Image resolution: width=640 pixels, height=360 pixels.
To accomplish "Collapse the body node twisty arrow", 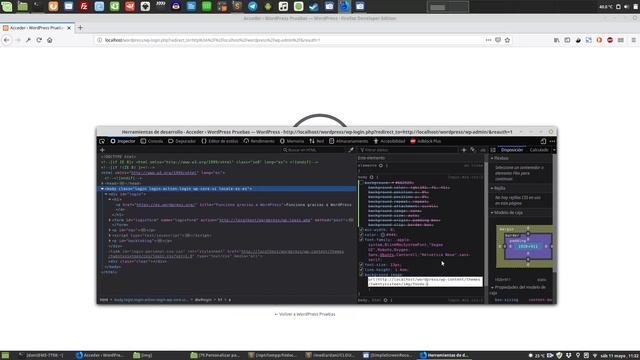I will pos(102,189).
